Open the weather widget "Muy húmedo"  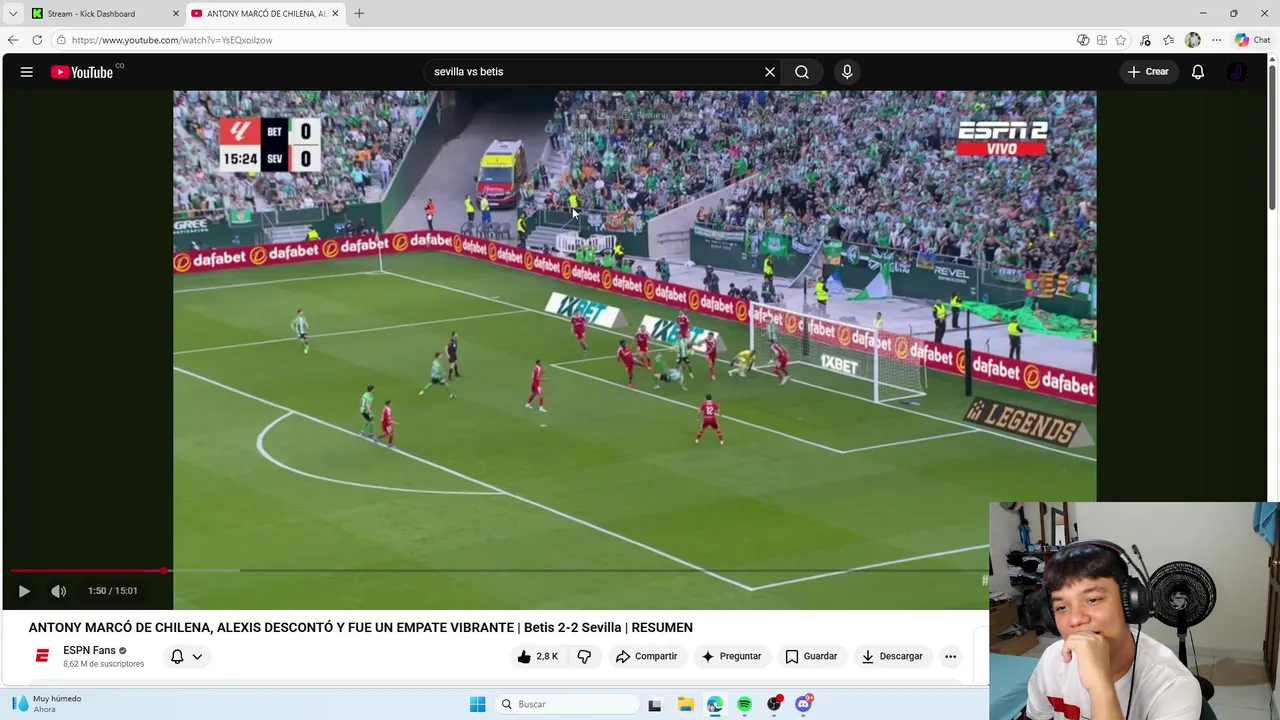(x=46, y=704)
